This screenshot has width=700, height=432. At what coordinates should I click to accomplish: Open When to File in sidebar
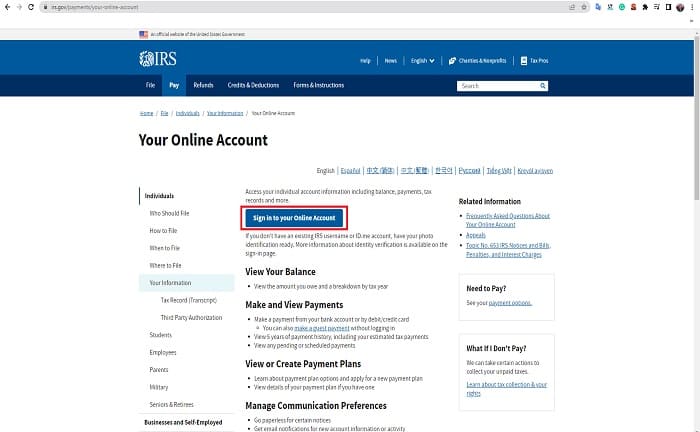coord(165,248)
